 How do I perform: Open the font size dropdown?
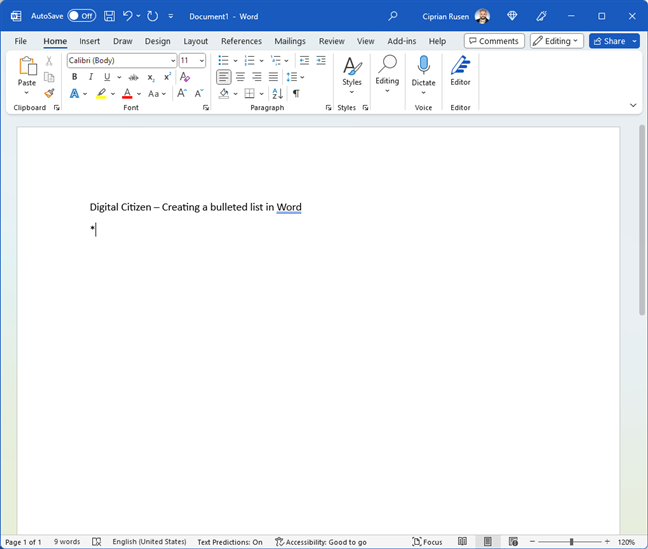coord(201,61)
